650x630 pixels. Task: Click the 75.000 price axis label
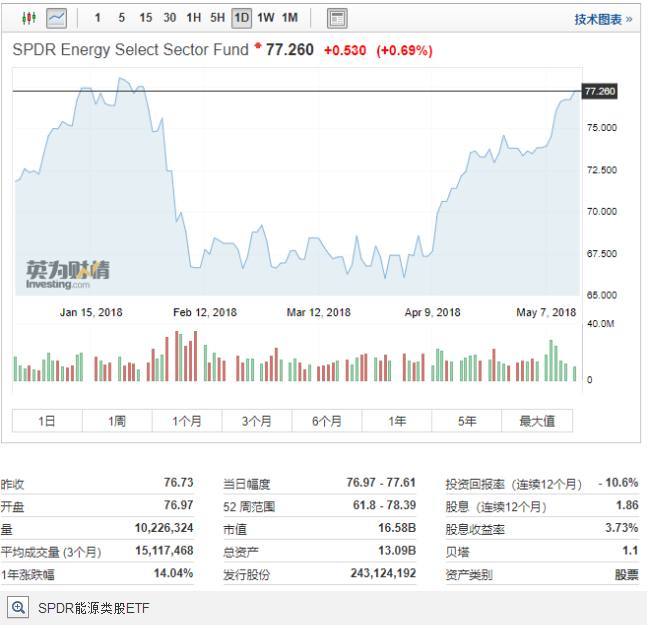601,128
